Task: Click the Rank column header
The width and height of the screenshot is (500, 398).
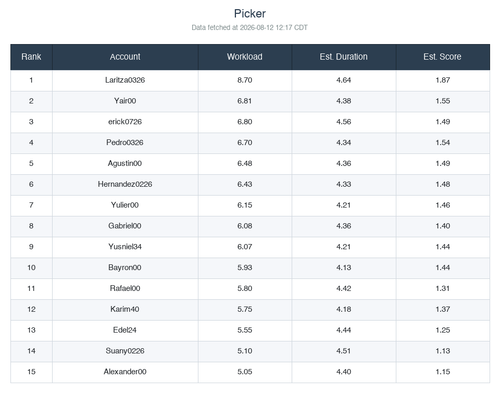Action: click(x=31, y=57)
